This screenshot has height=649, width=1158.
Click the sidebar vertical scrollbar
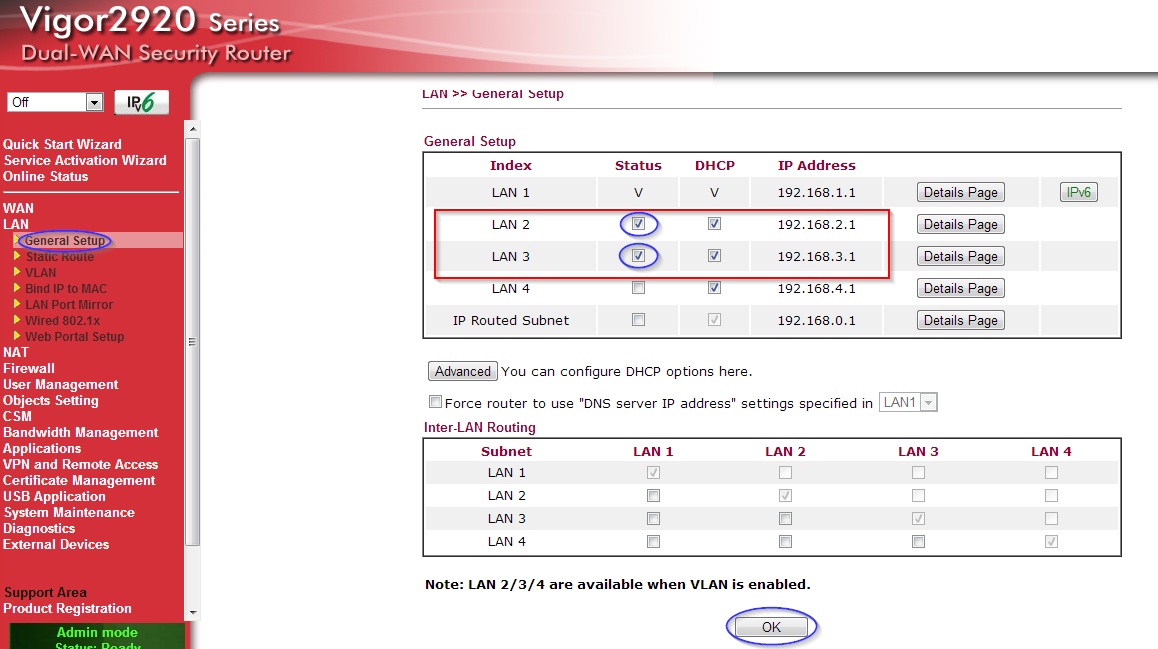tap(193, 340)
